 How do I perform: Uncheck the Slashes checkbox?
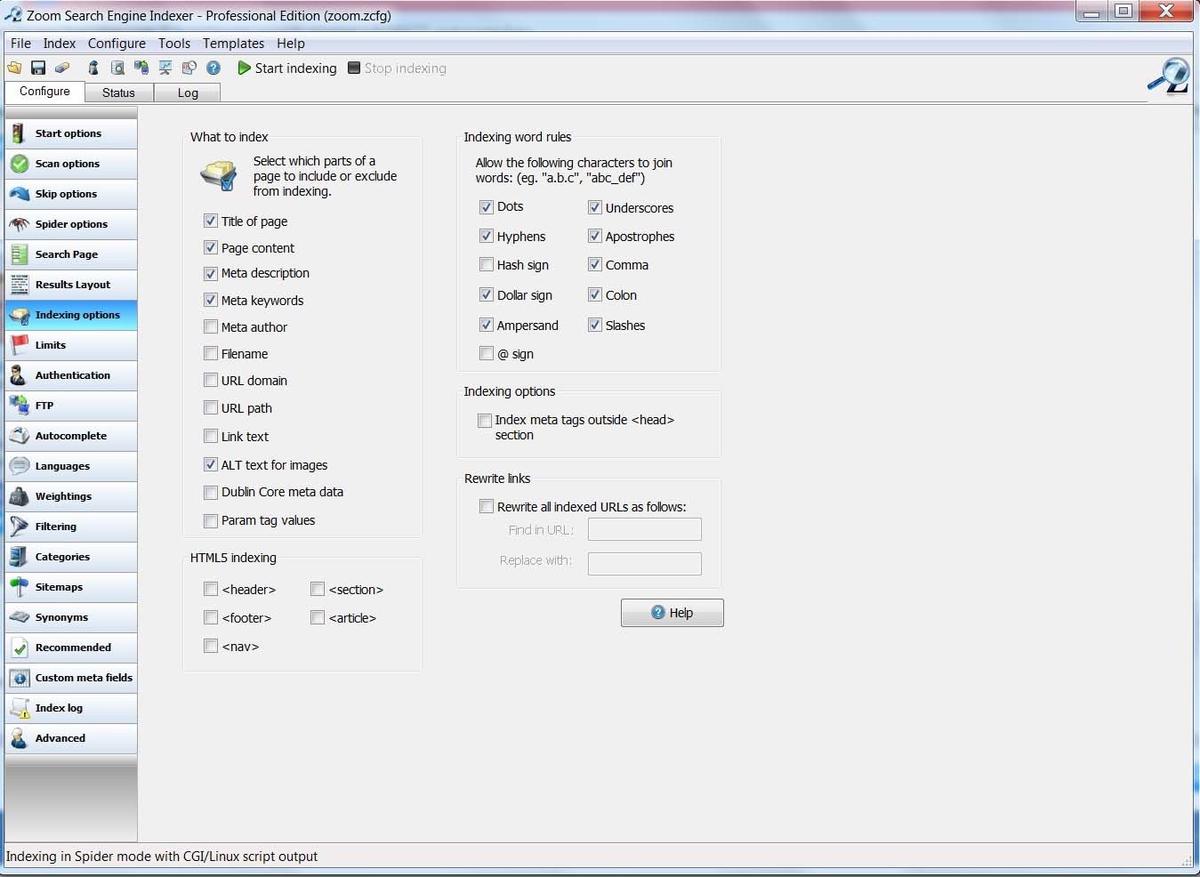click(594, 325)
